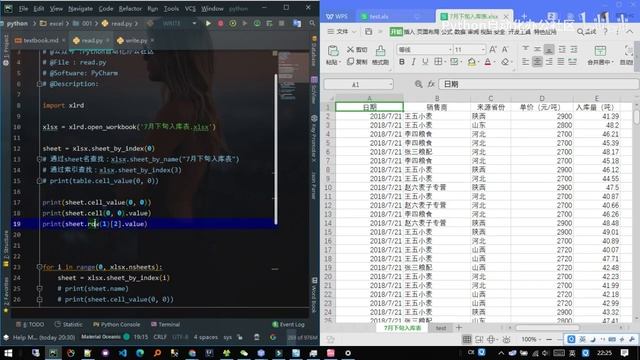Viewport: 640px width, 360px height.
Task: Click the formula bar input field
Action: tap(538, 84)
